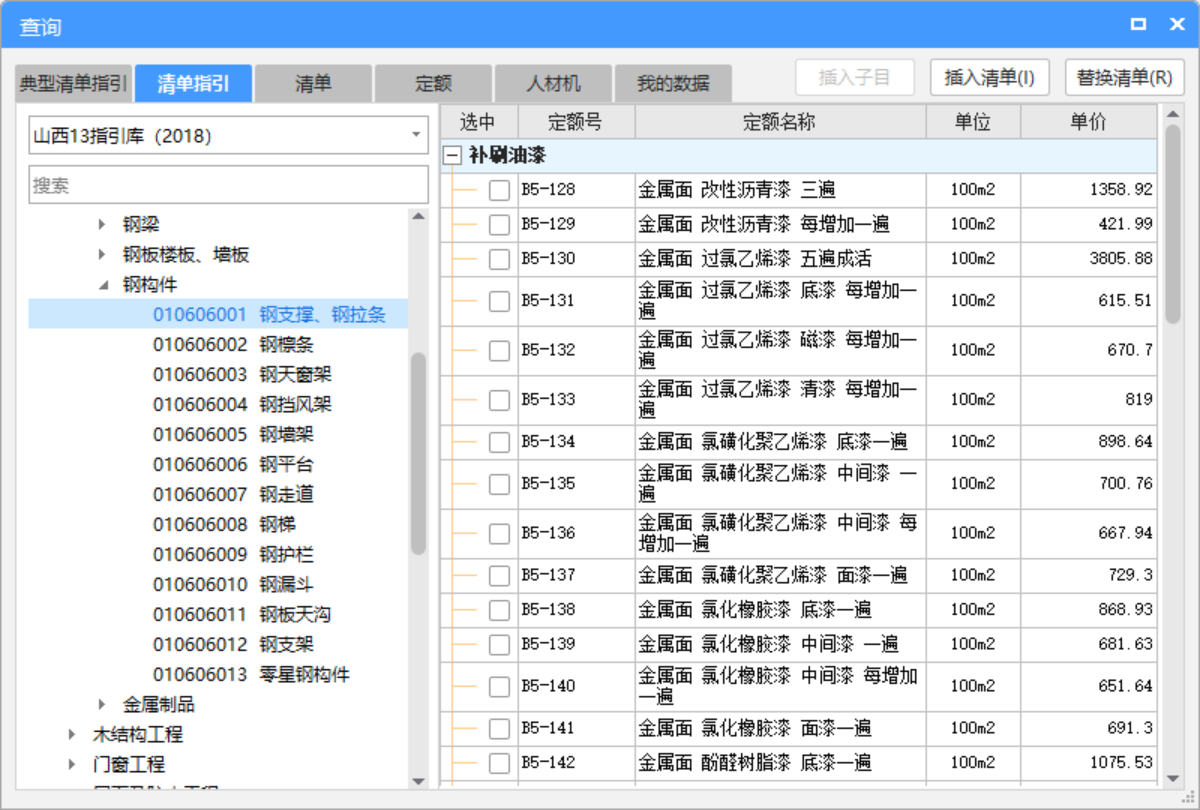Close the 查询 window
1200x810 pixels.
tap(1176, 24)
